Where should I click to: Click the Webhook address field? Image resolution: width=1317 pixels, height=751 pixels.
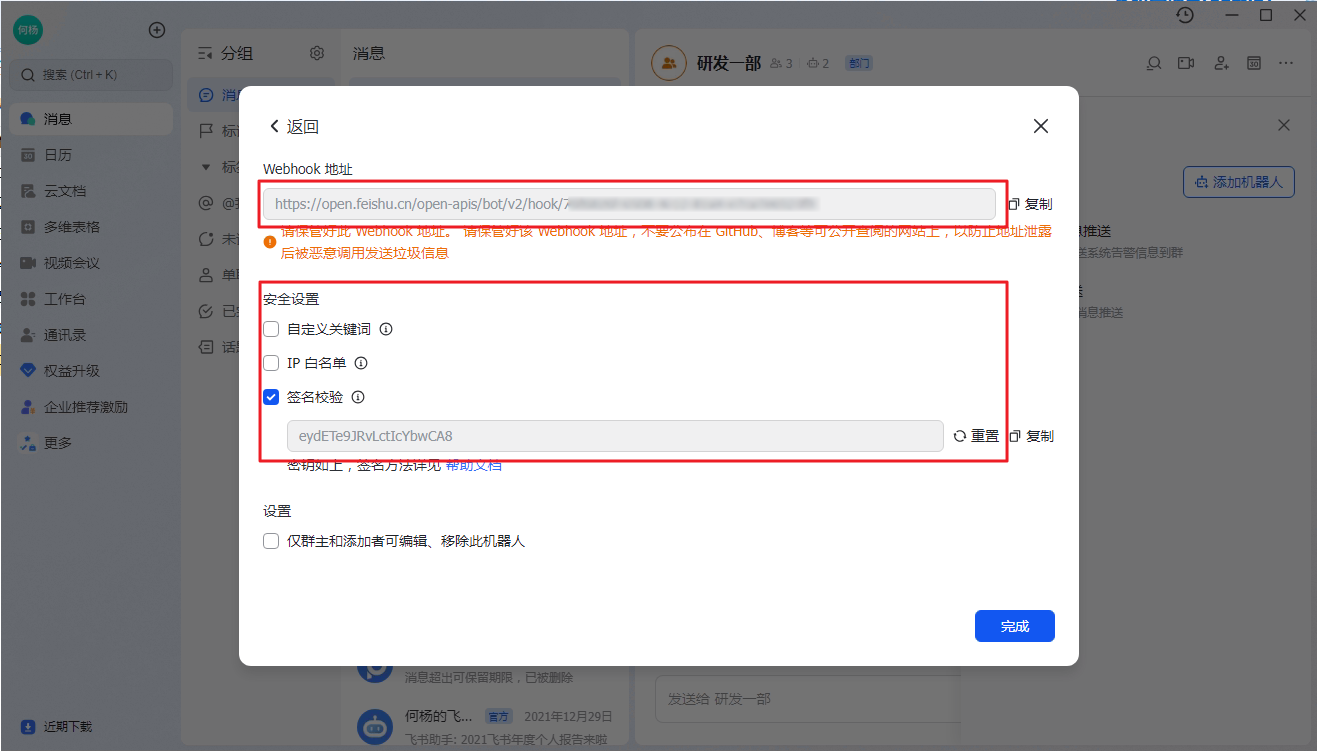tap(630, 204)
